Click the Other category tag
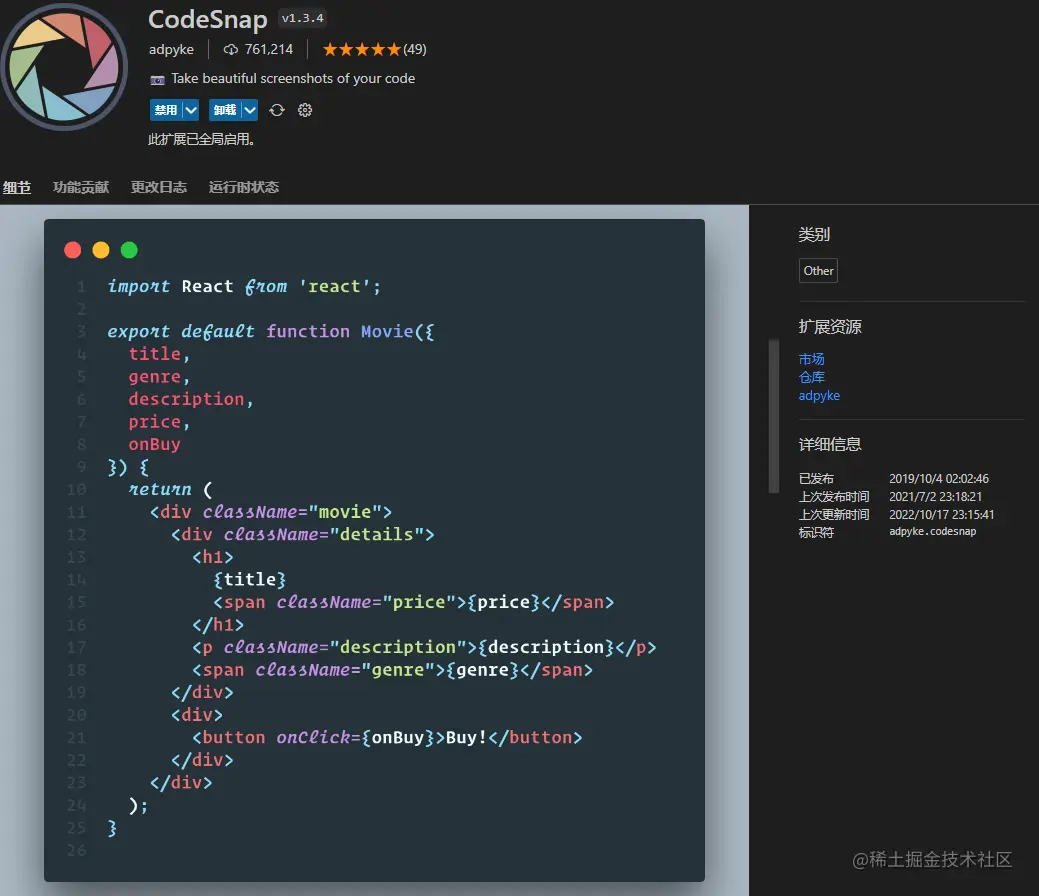Viewport: 1039px width, 896px height. point(818,270)
